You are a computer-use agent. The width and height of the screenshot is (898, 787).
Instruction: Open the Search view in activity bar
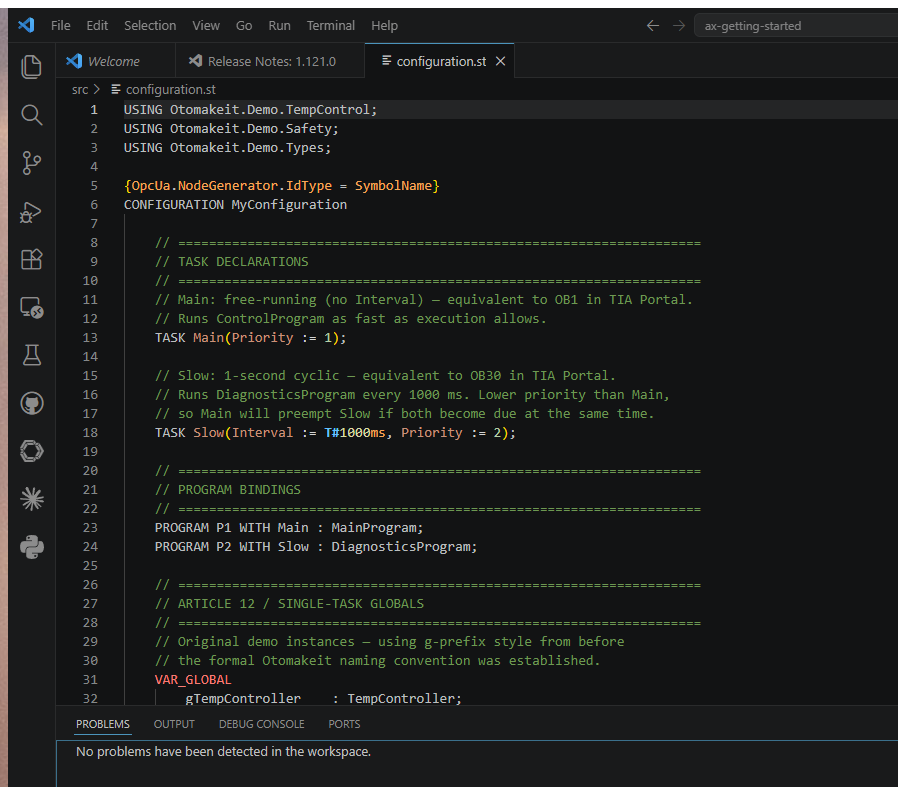point(31,115)
